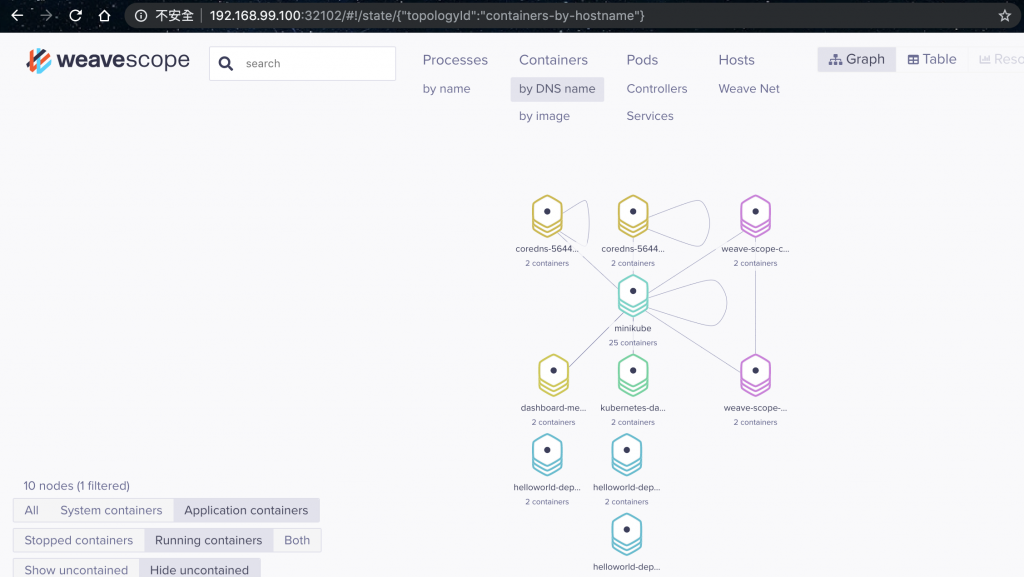Select the first yellow coredns-5644 node
This screenshot has width=1024, height=577.
[547, 216]
